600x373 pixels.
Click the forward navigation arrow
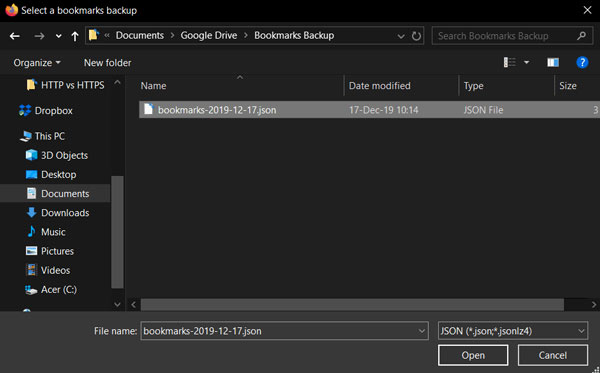click(x=39, y=36)
